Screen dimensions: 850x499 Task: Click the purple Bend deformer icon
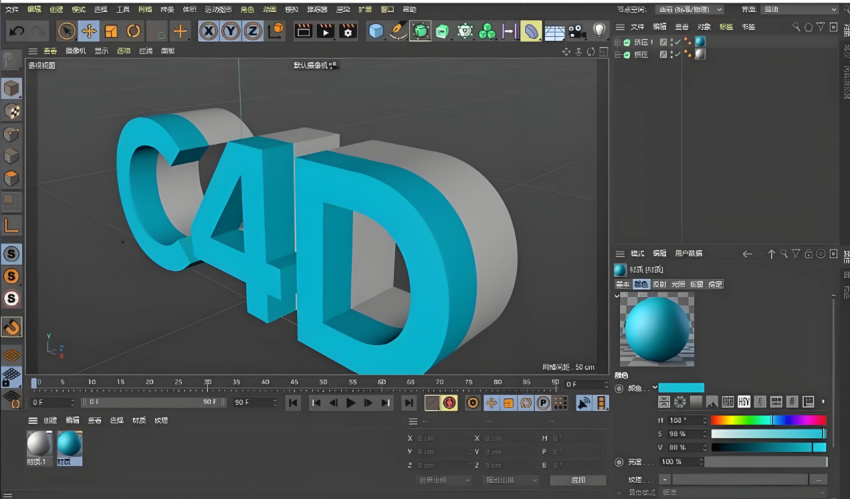pyautogui.click(x=509, y=31)
